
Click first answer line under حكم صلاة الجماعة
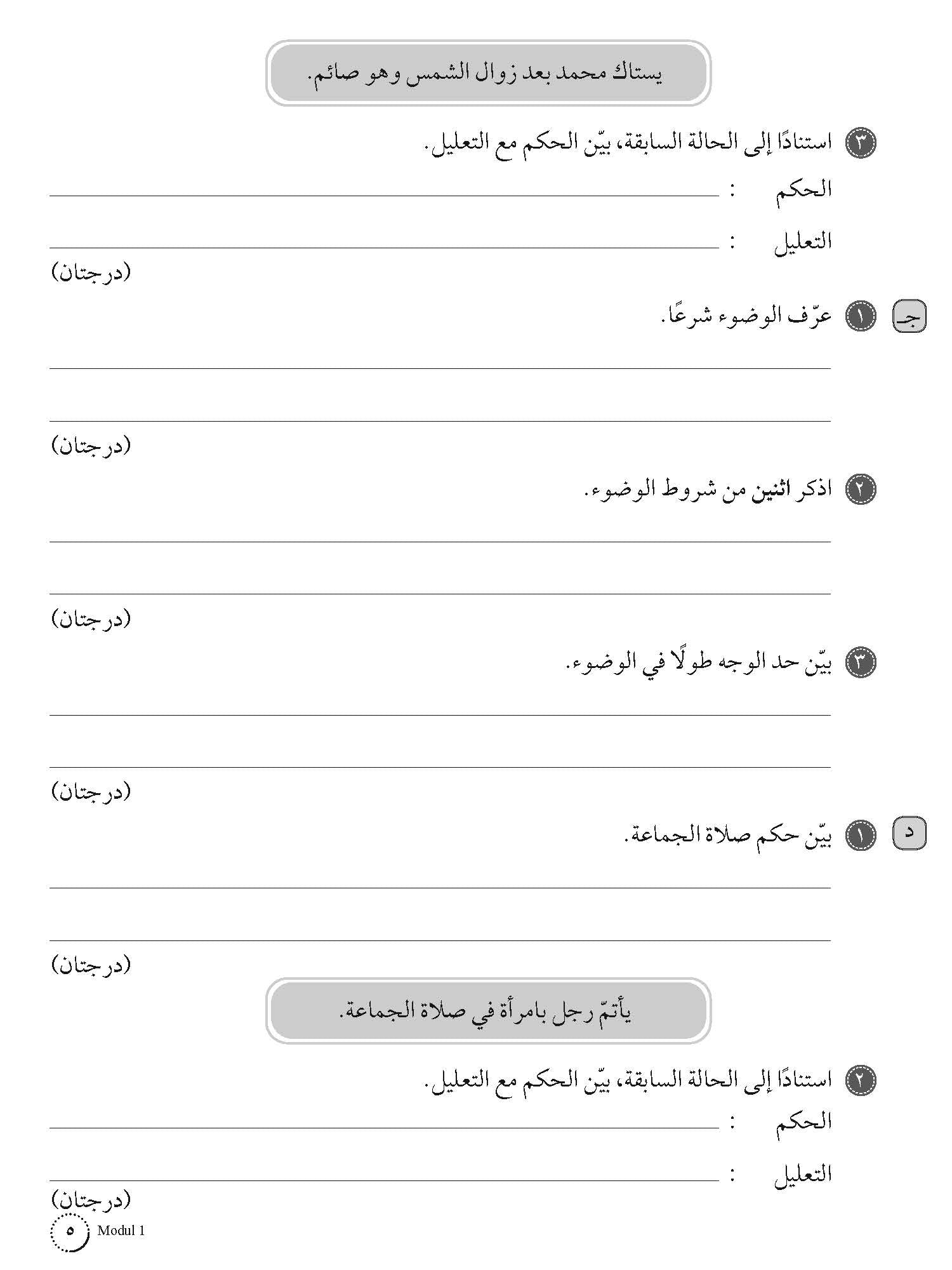tap(440, 888)
